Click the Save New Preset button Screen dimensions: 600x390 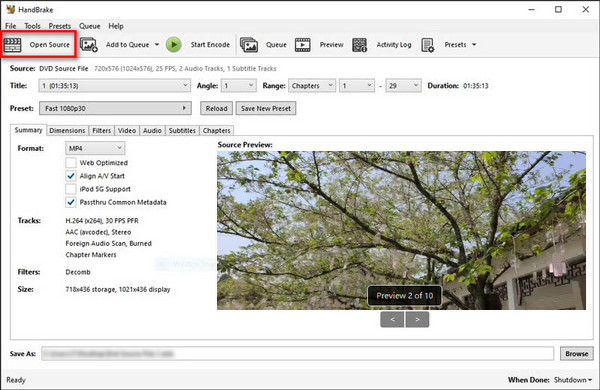click(266, 108)
